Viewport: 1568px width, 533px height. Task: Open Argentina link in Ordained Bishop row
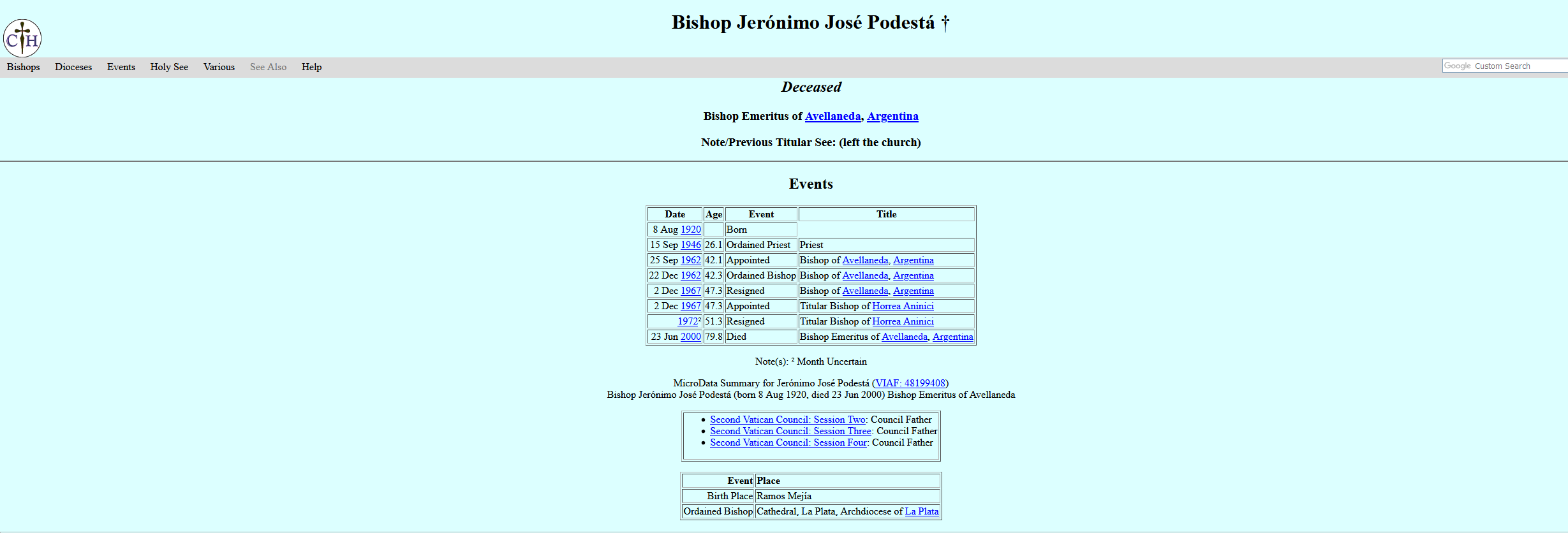pos(913,275)
